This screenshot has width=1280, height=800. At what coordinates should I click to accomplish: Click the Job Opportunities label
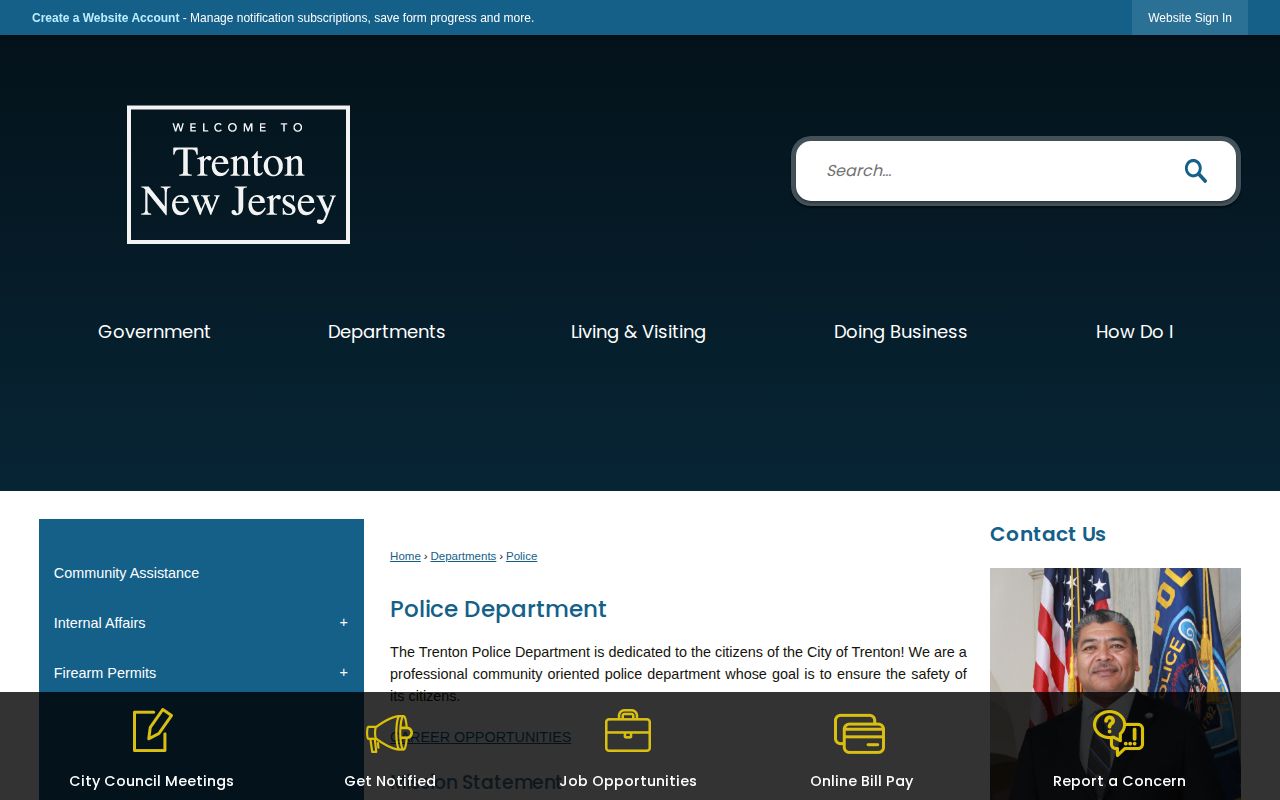tap(628, 781)
